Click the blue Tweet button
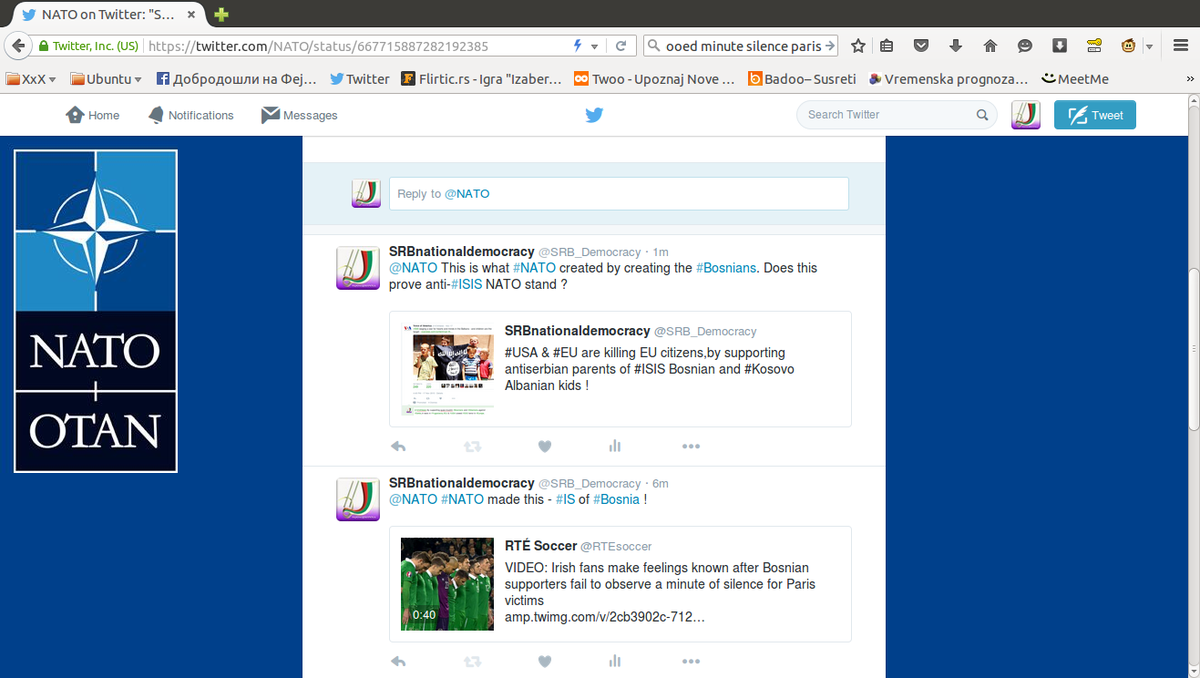1200x678 pixels. click(x=1095, y=115)
